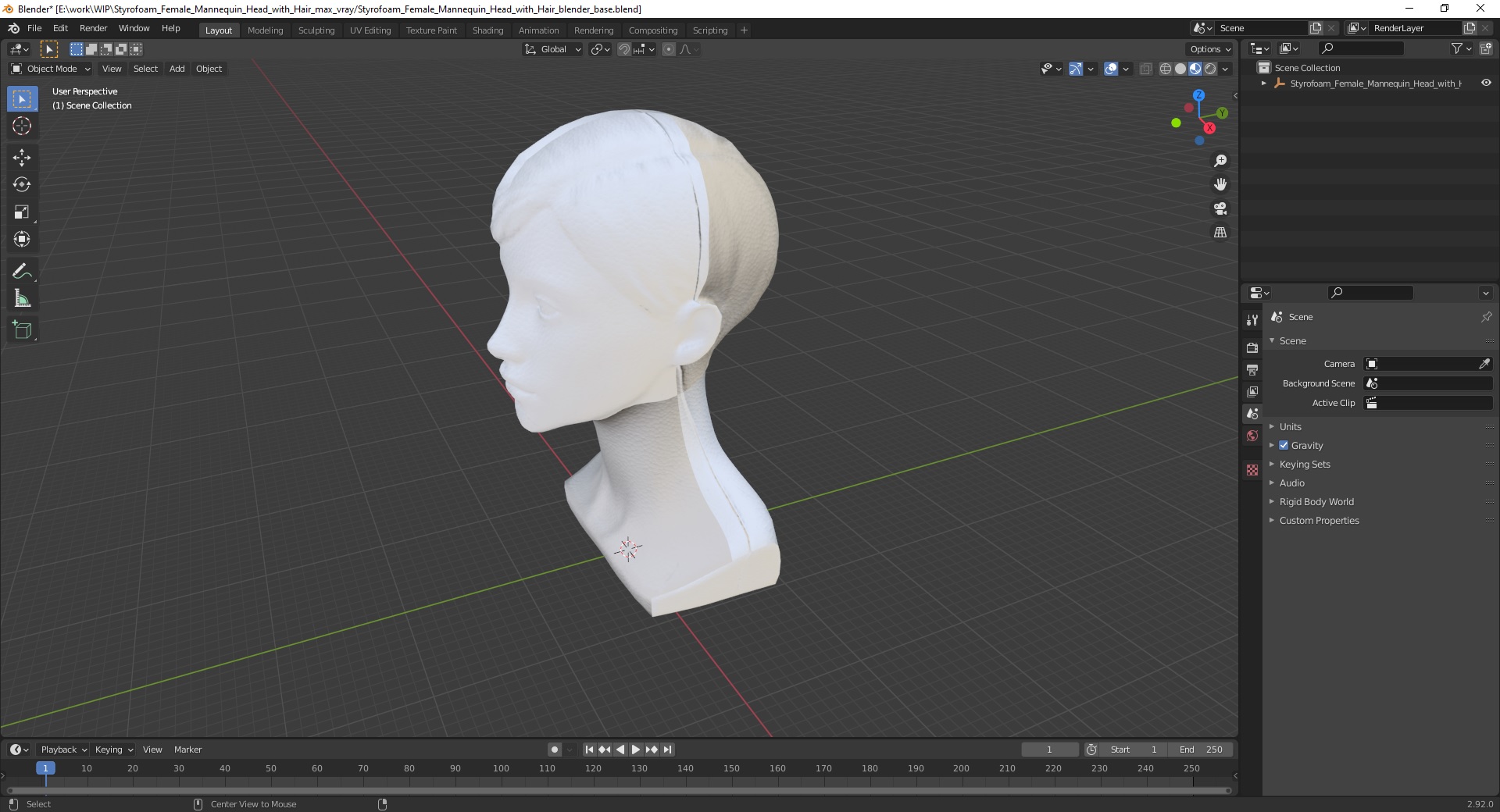Click the current frame number field
The image size is (1500, 812).
click(1049, 750)
